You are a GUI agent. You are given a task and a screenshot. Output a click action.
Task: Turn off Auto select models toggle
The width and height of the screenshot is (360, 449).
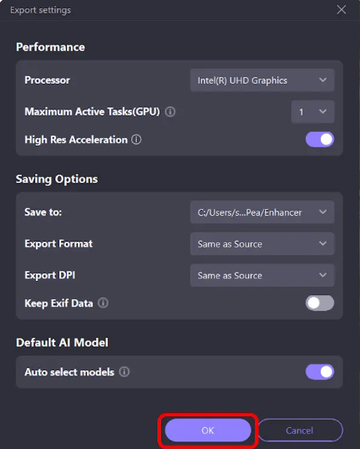(320, 372)
